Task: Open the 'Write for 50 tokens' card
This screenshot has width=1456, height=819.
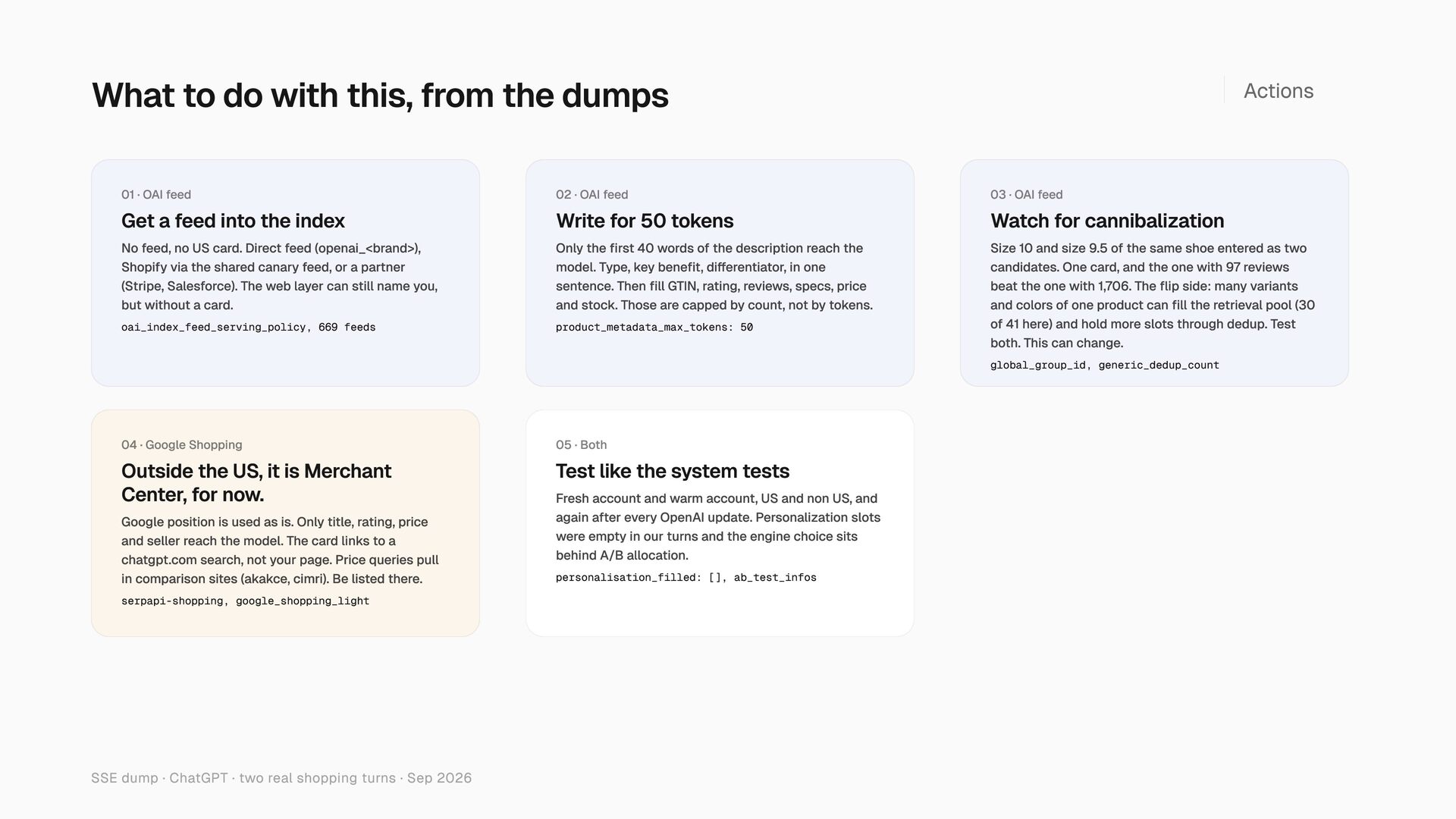Action: [x=720, y=273]
